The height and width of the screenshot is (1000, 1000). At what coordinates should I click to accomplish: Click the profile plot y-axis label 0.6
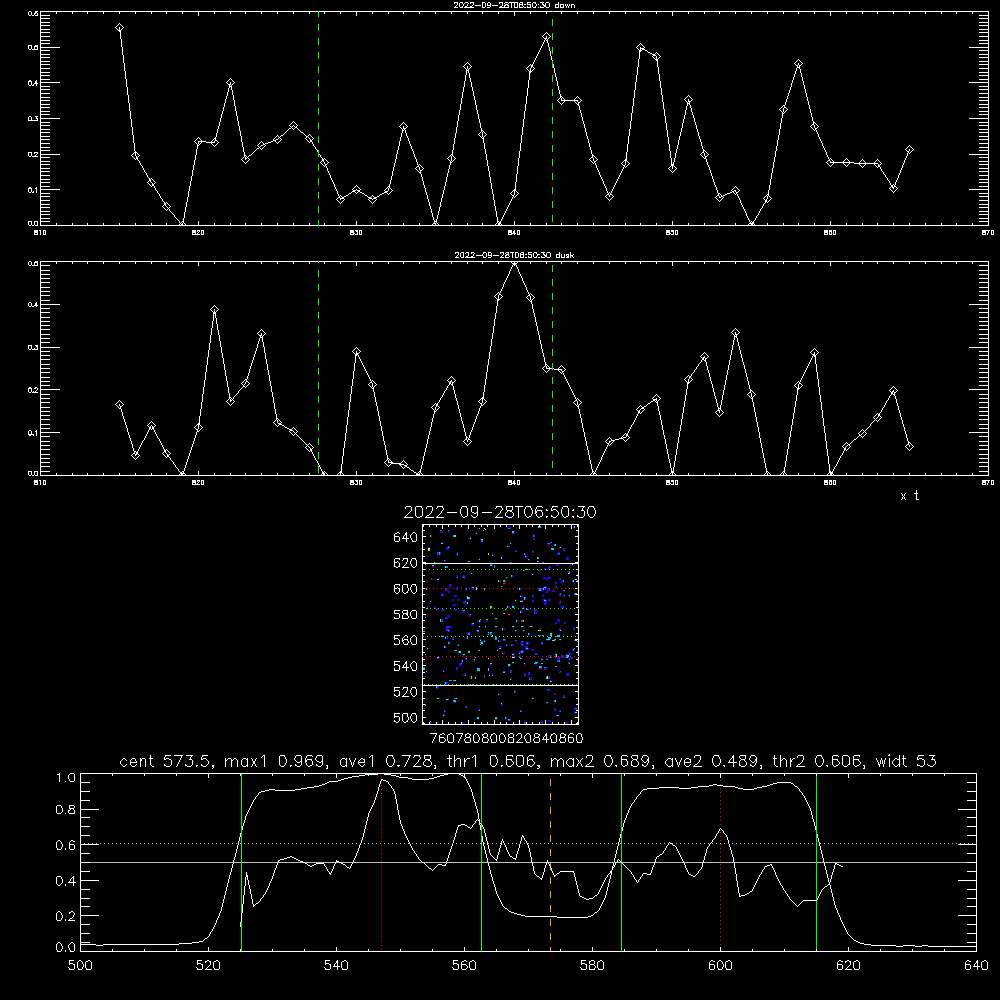click(66, 845)
